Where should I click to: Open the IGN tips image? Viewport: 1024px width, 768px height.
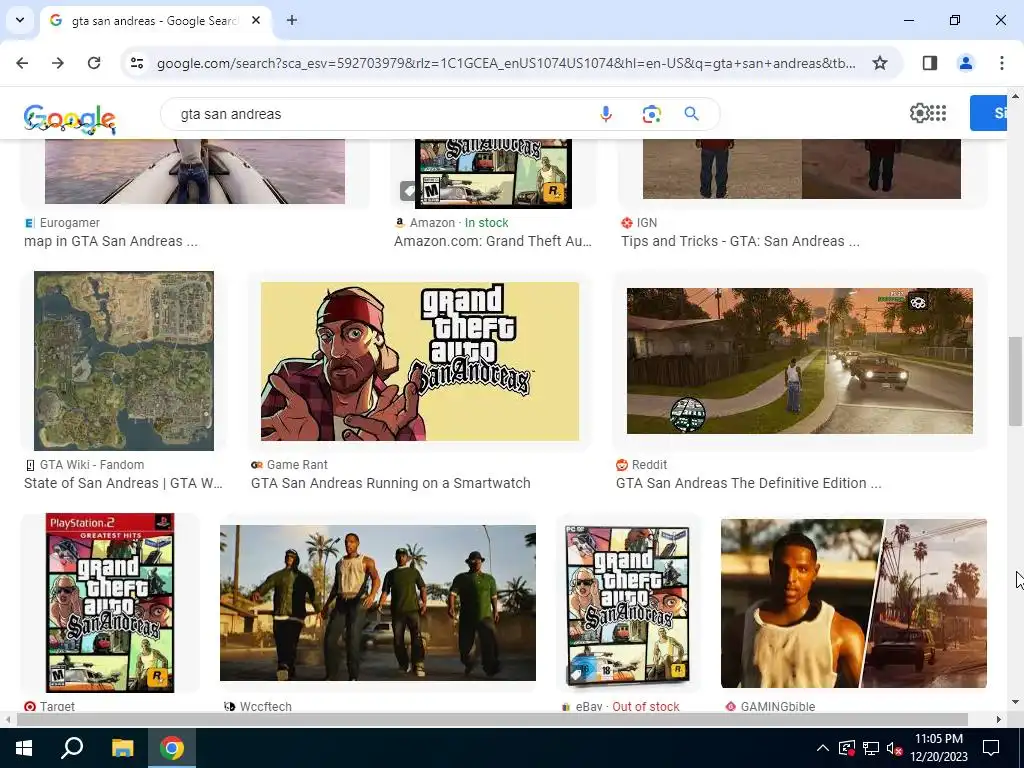coord(802,168)
